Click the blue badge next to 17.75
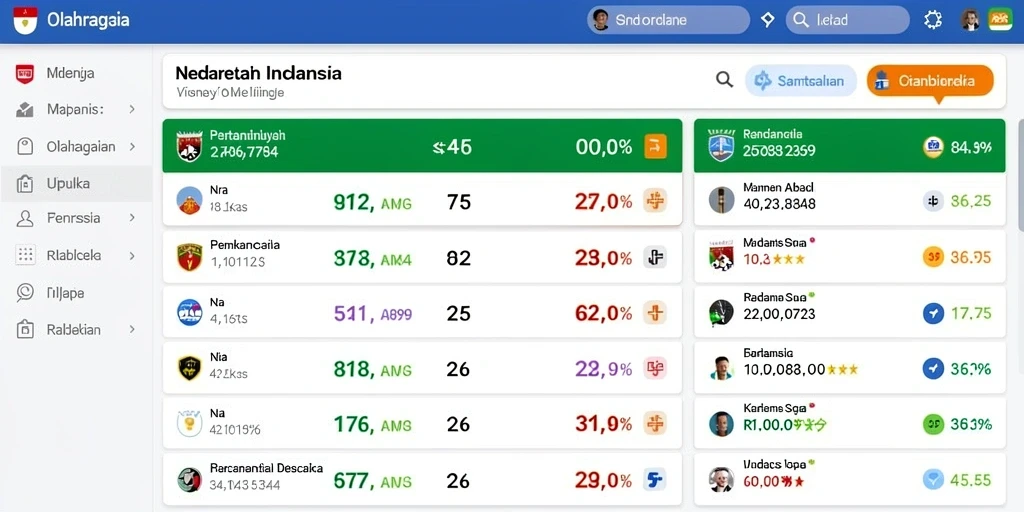The width and height of the screenshot is (1024, 512). pyautogui.click(x=933, y=313)
